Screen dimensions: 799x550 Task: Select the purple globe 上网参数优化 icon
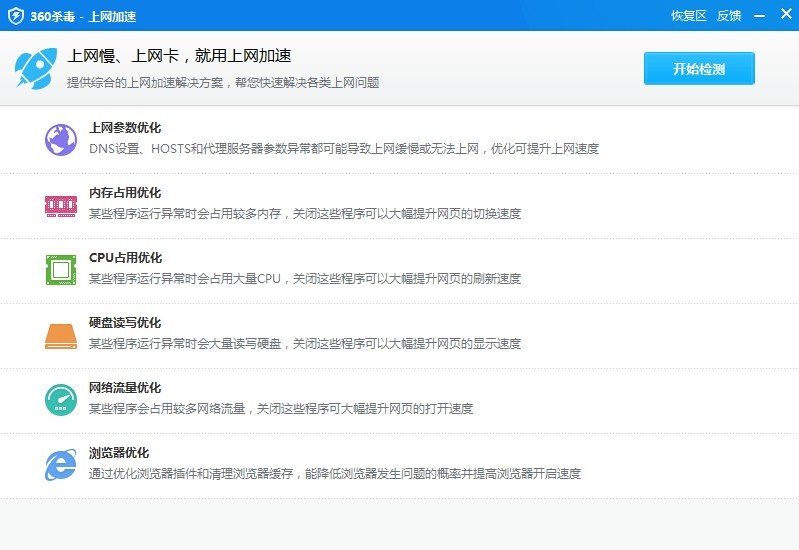[x=61, y=139]
